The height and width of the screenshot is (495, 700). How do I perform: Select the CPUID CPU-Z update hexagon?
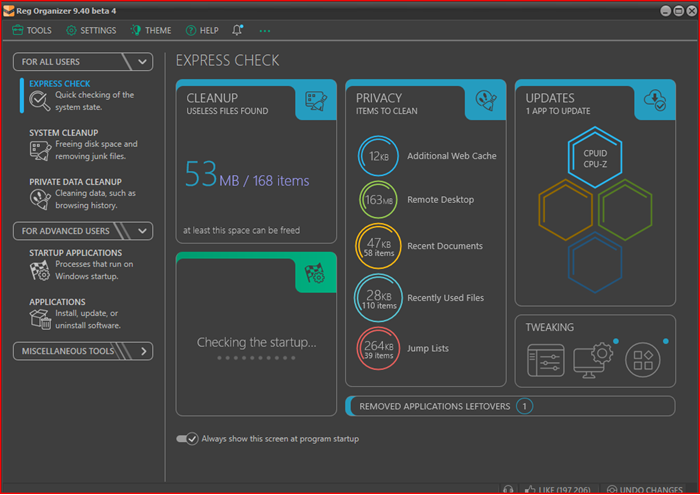point(595,158)
